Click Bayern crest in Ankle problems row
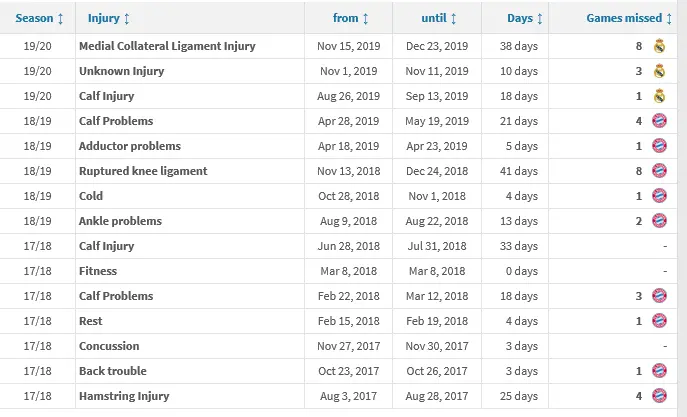 click(659, 221)
